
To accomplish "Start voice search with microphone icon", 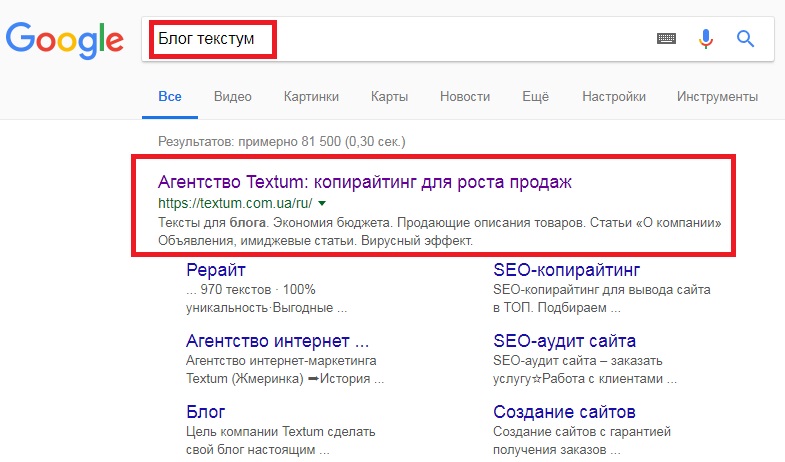I will tap(706, 39).
